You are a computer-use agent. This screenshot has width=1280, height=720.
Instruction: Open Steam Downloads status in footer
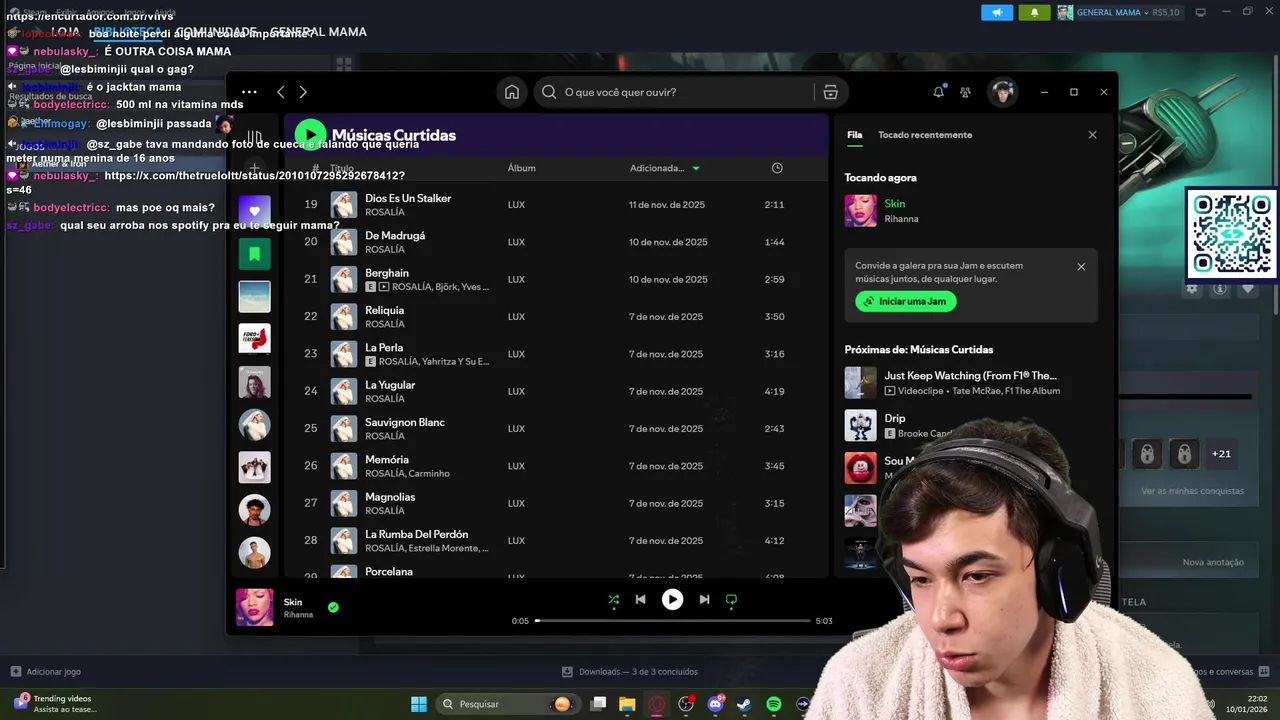tap(630, 672)
